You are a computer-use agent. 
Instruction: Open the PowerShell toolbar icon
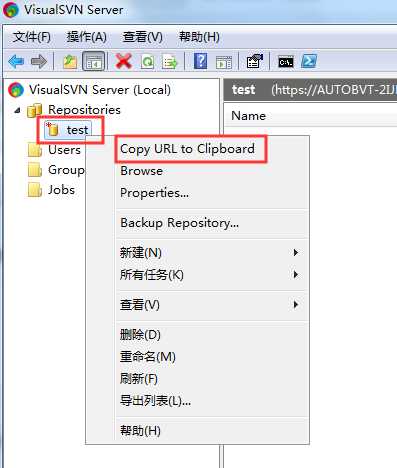(309, 61)
